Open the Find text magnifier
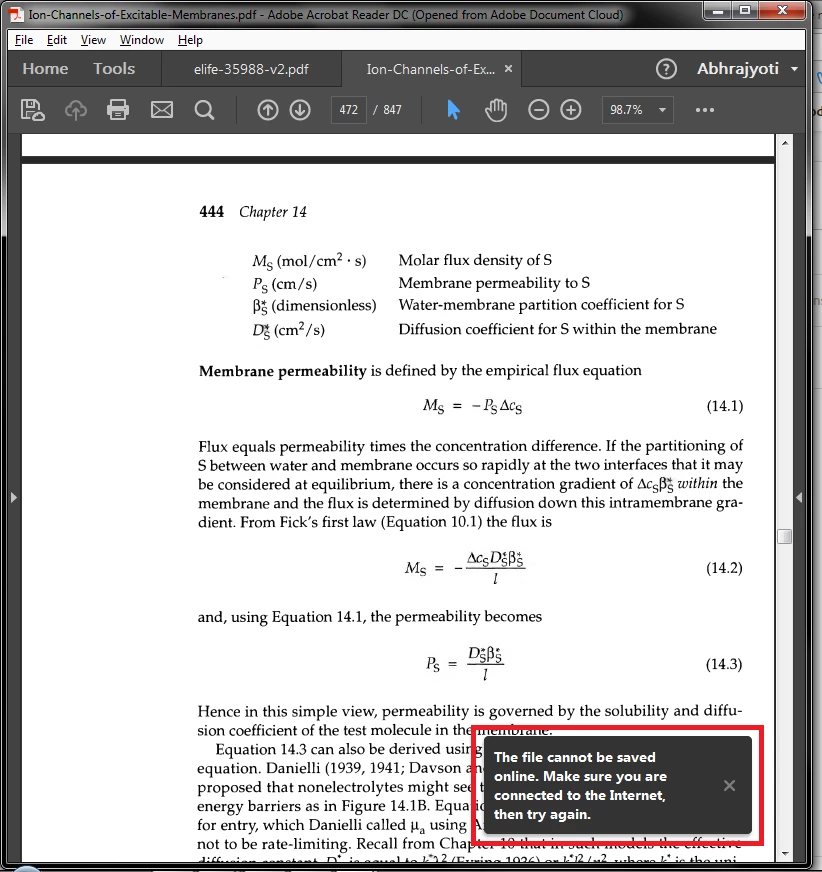This screenshot has width=822, height=872. pyautogui.click(x=204, y=110)
